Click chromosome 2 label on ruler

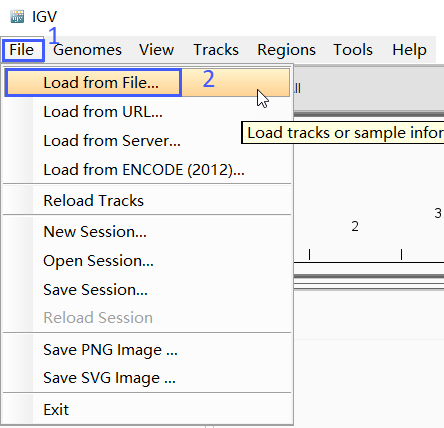[x=355, y=226]
